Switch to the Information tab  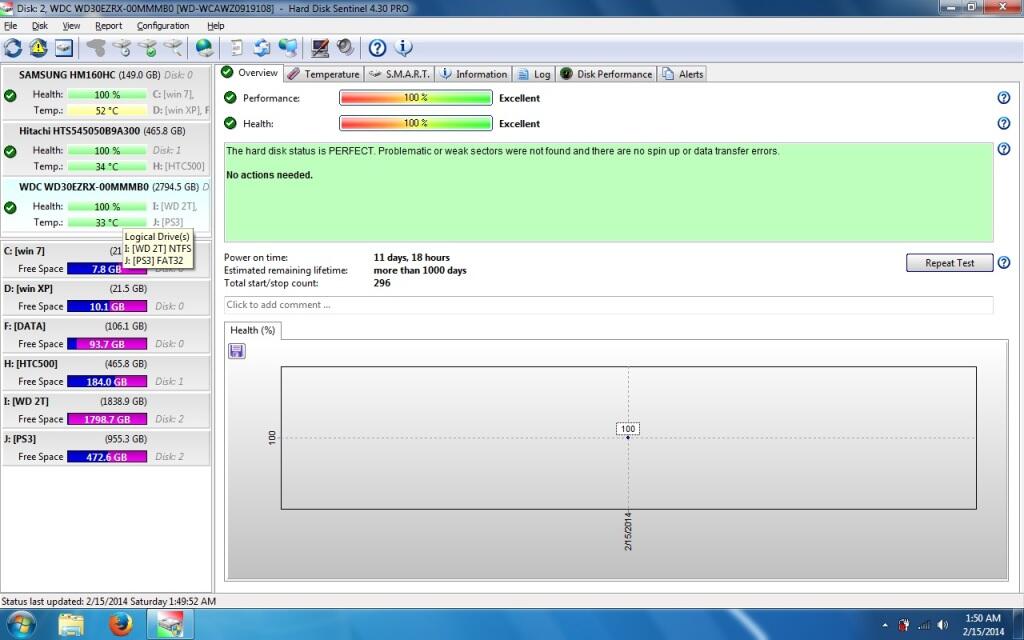pyautogui.click(x=473, y=74)
